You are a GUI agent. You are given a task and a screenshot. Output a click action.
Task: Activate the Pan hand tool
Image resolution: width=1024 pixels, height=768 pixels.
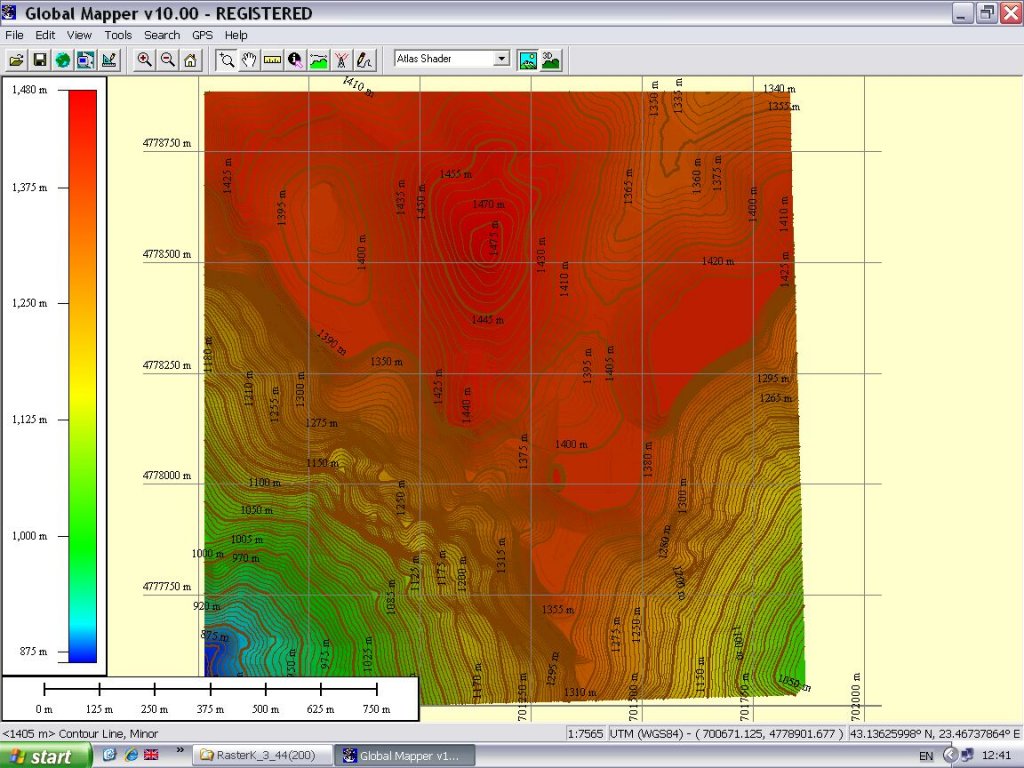click(249, 59)
